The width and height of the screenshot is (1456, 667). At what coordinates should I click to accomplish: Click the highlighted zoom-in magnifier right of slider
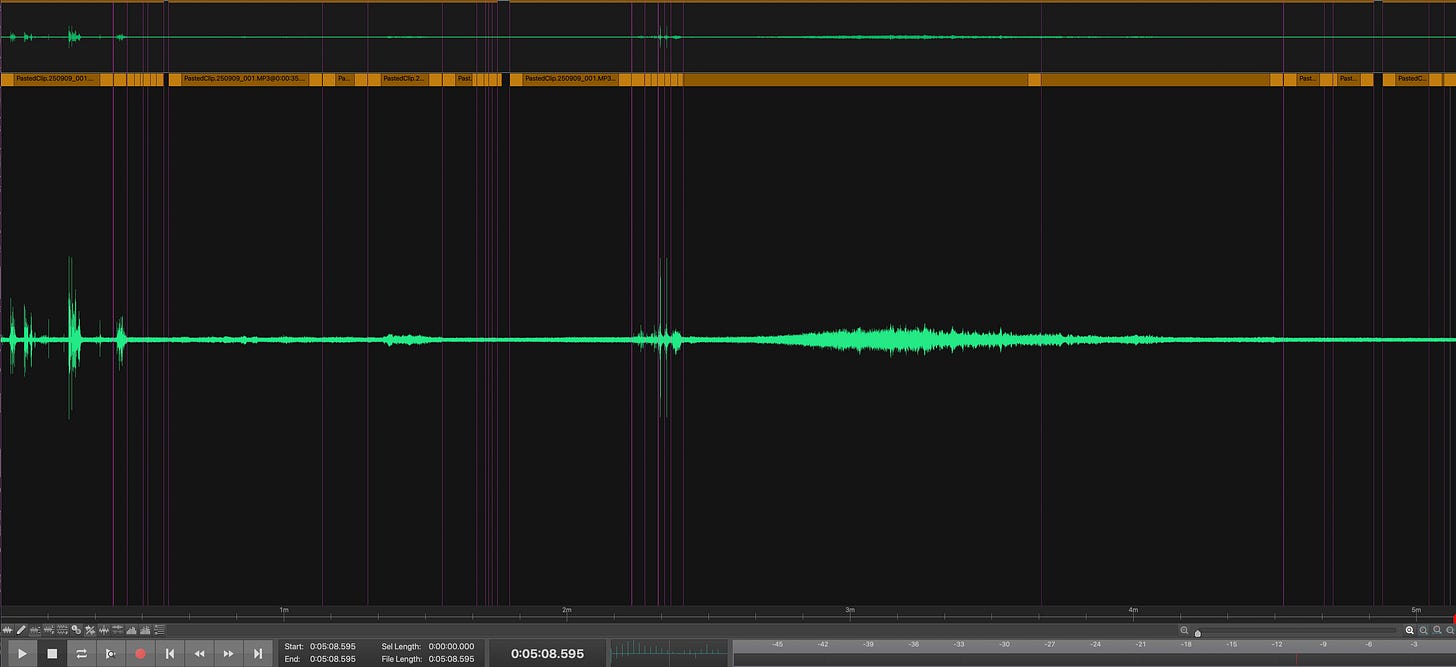click(1410, 630)
